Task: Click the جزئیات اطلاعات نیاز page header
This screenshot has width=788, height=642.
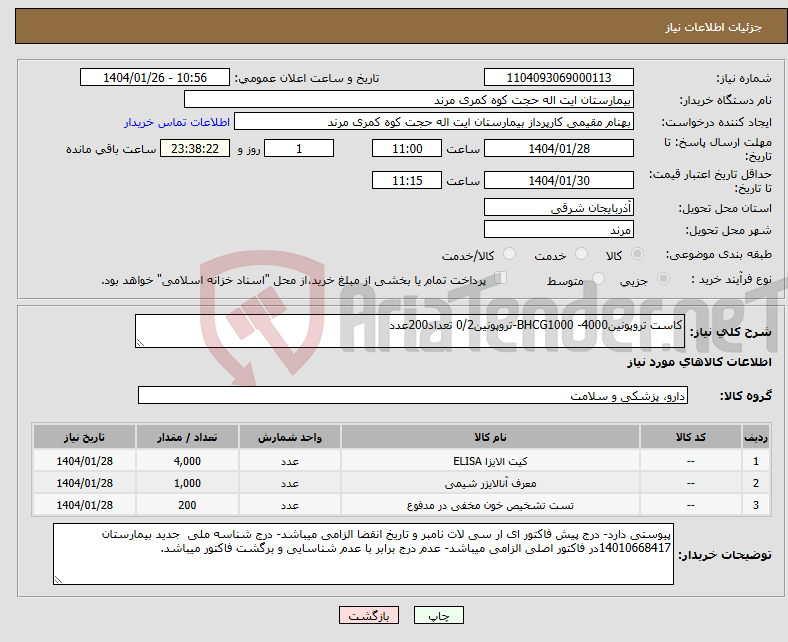Action: [x=714, y=27]
